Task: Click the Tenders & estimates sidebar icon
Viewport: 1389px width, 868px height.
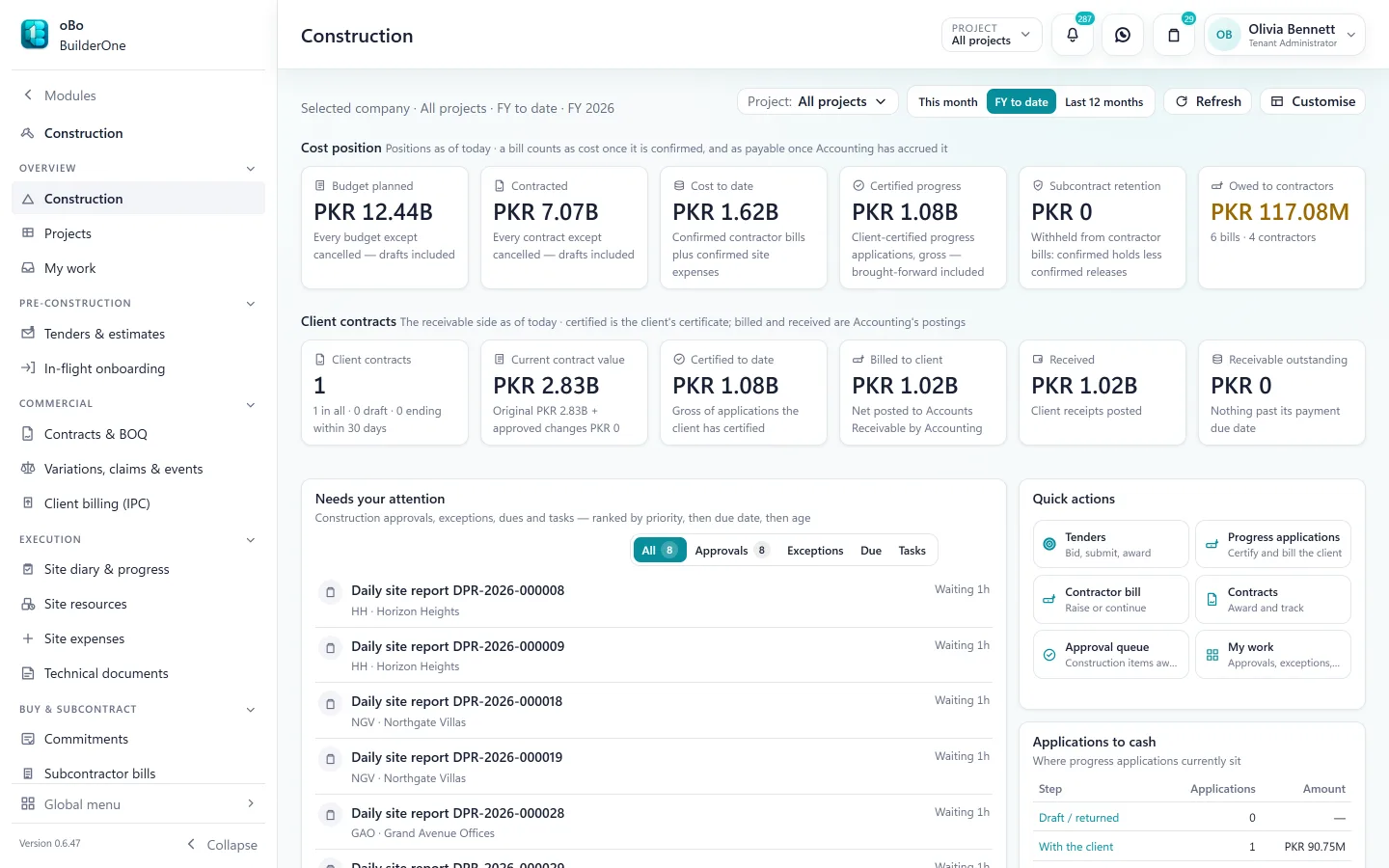Action: (x=28, y=334)
